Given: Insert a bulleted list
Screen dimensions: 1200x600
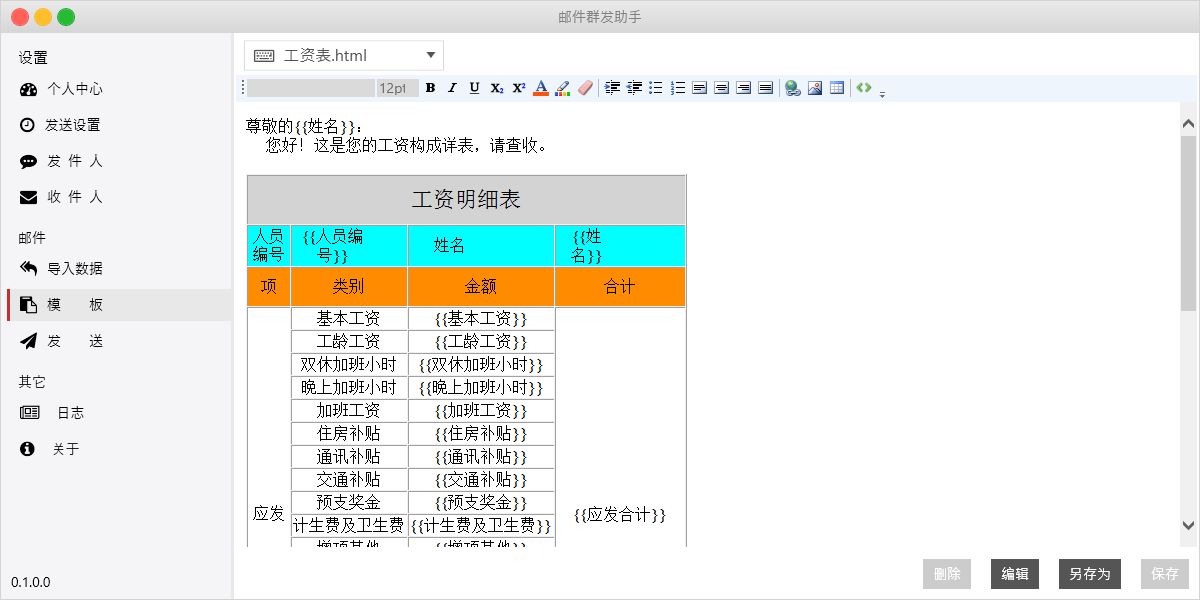Looking at the screenshot, I should [656, 88].
